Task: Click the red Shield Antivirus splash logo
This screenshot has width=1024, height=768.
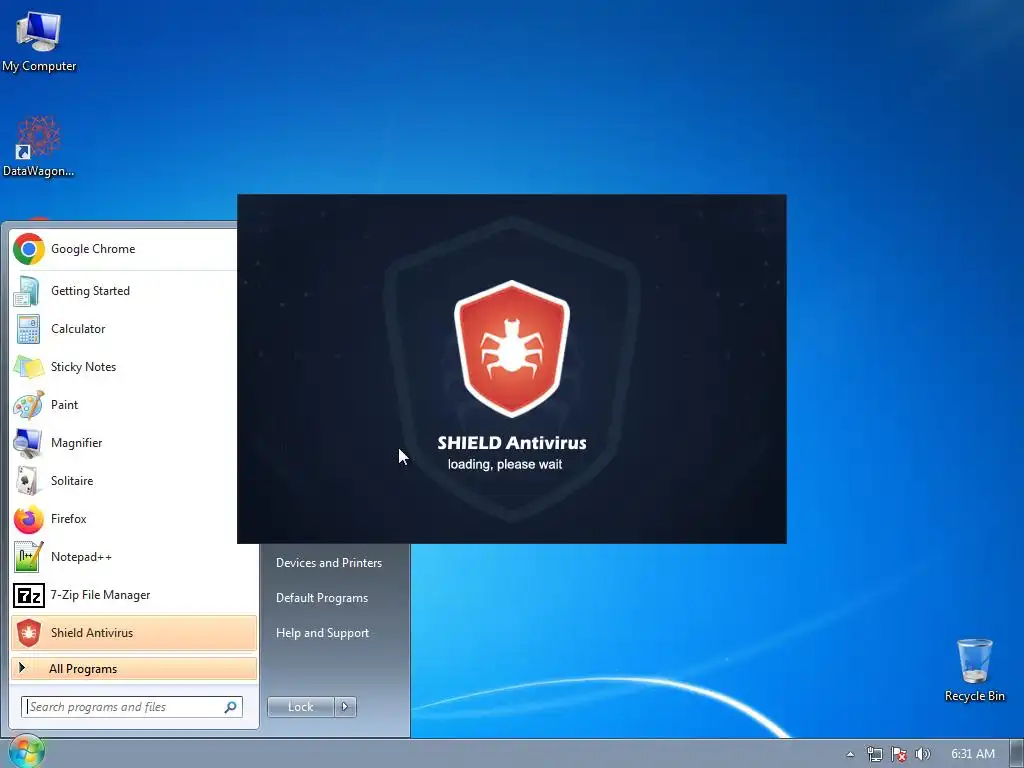Action: coord(512,349)
